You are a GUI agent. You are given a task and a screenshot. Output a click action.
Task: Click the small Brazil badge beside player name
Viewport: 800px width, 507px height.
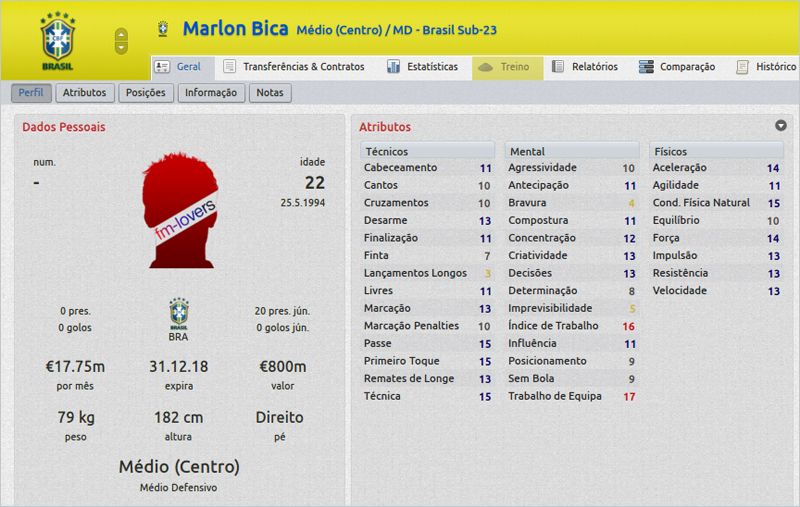click(162, 29)
